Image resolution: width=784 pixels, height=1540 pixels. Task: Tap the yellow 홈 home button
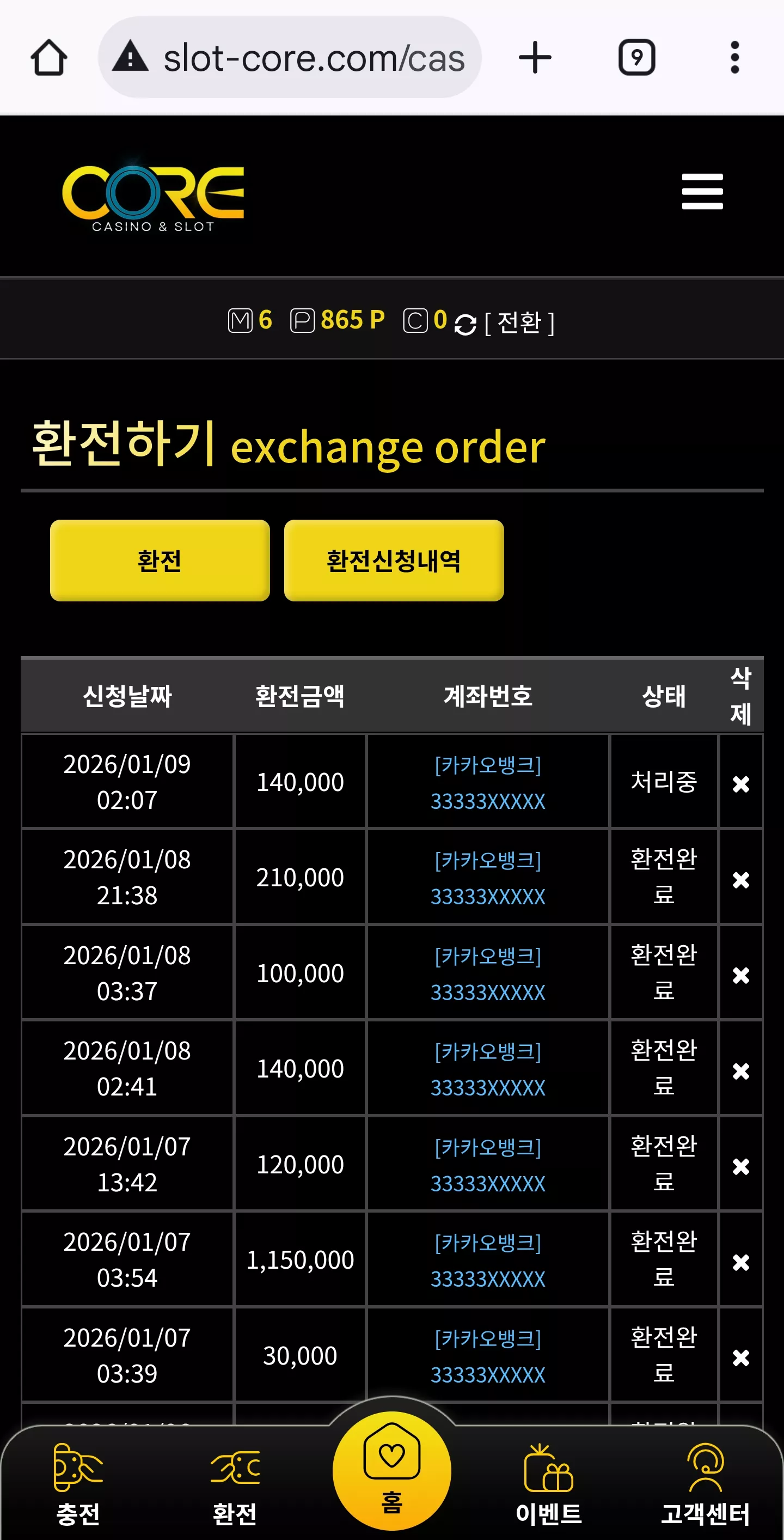pos(392,1471)
